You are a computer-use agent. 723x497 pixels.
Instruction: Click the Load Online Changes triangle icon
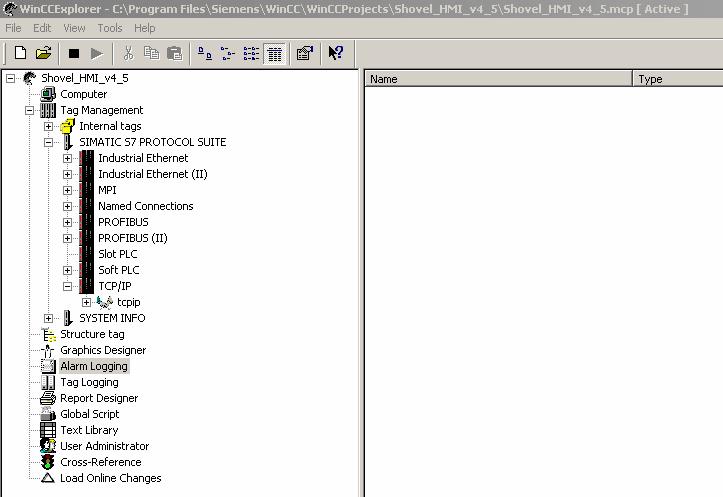coord(48,478)
